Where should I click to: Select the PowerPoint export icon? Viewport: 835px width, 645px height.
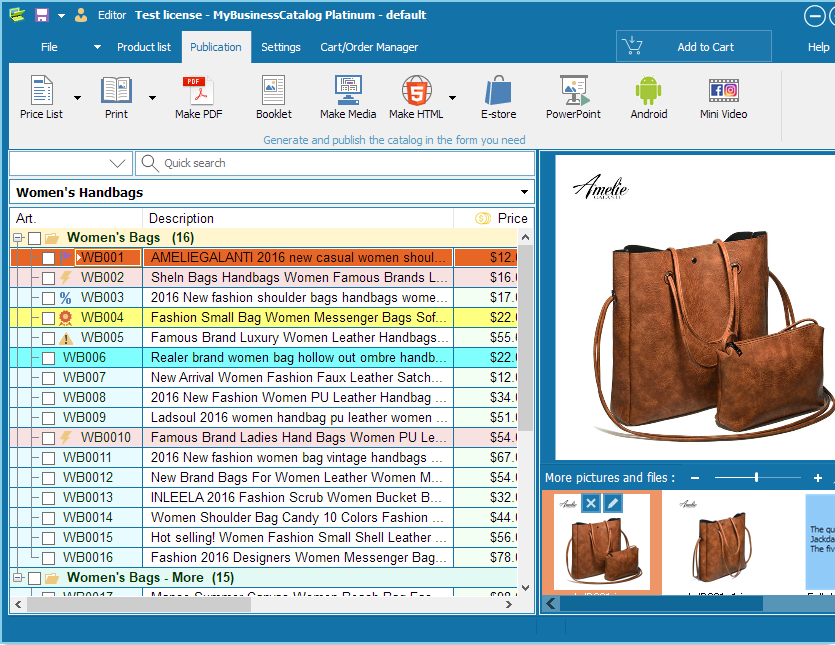(573, 97)
